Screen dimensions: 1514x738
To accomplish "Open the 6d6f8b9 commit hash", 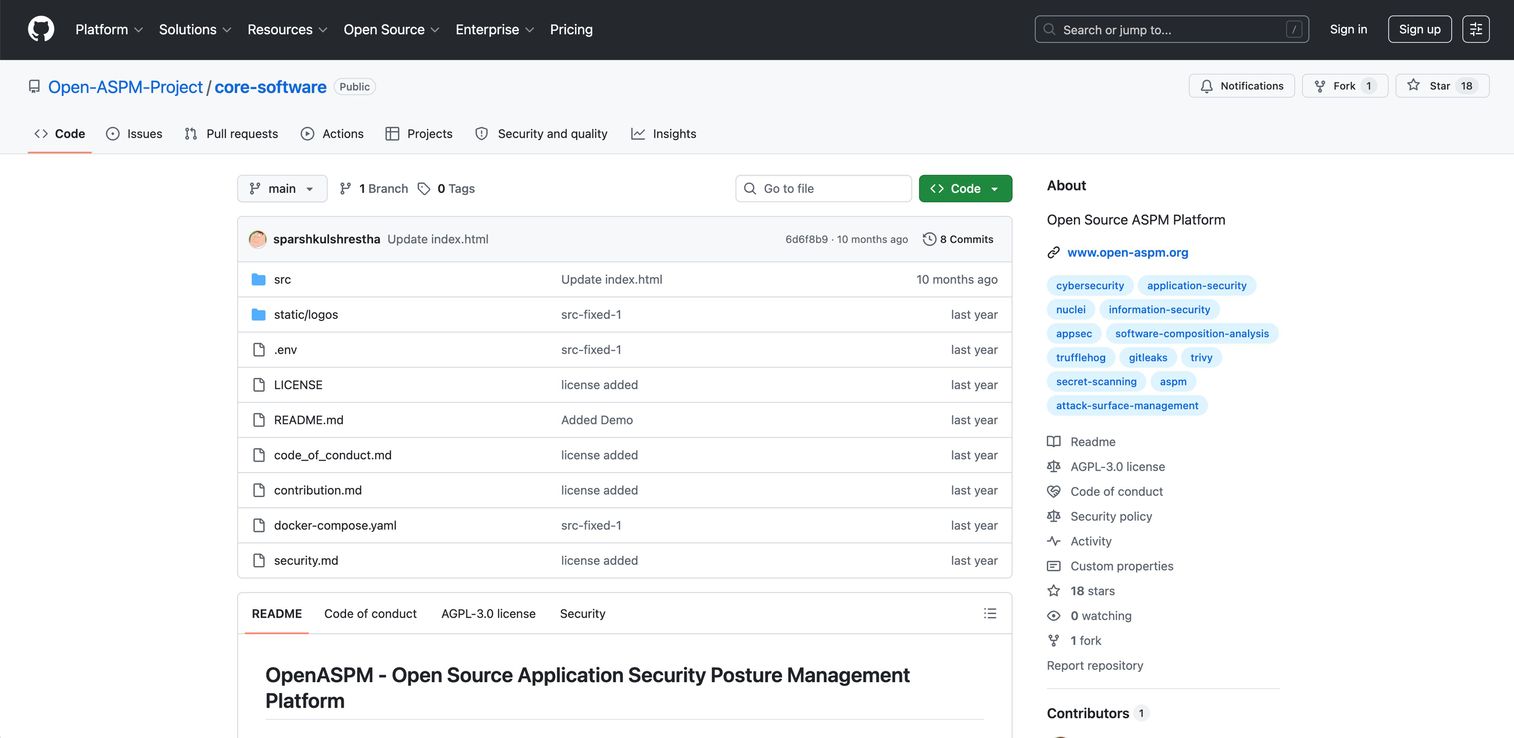I will [806, 239].
